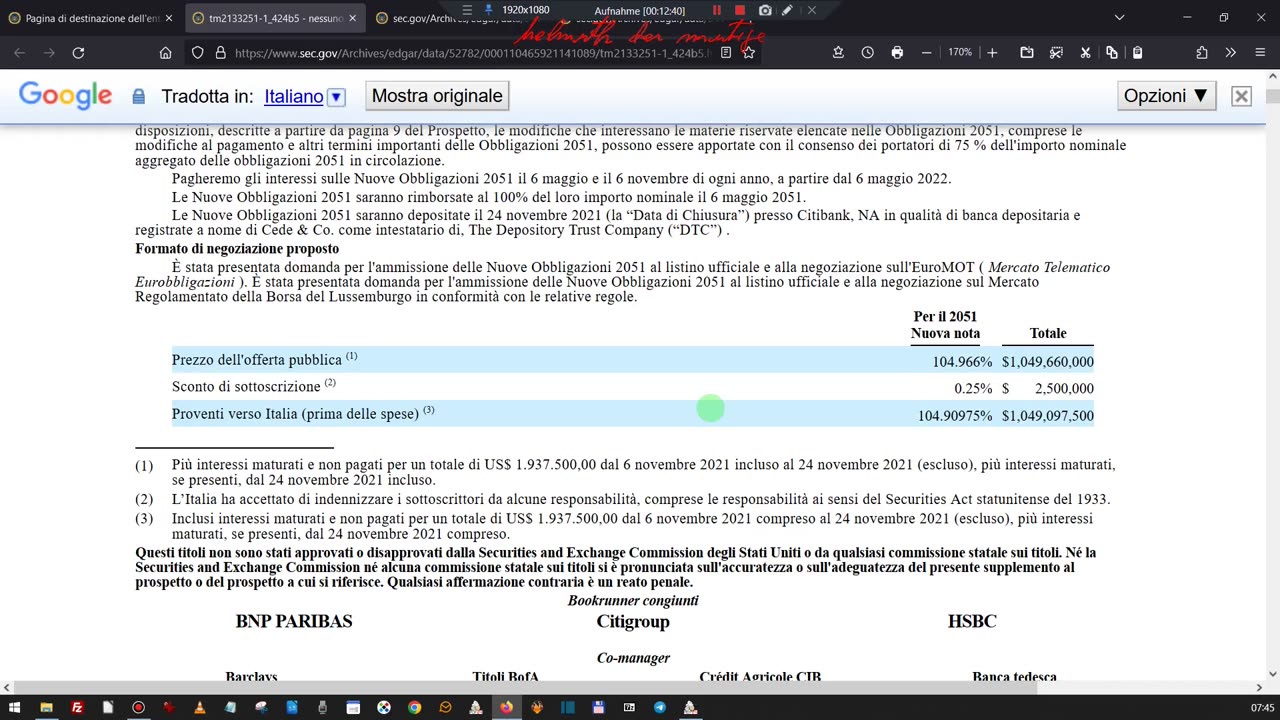Click the Mostra originale button
1280x720 pixels.
[x=437, y=96]
